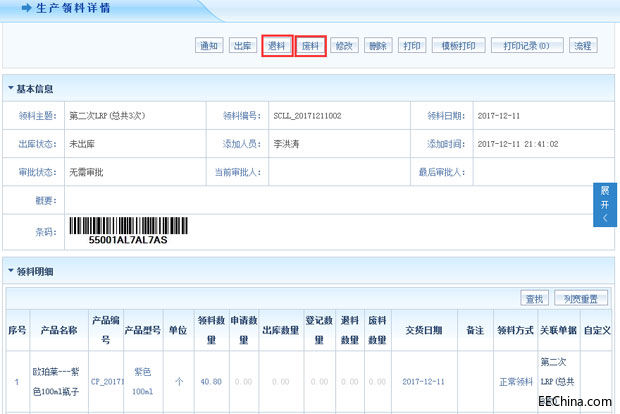Click the 序号 column header
The height and width of the screenshot is (414, 620).
coord(17,330)
